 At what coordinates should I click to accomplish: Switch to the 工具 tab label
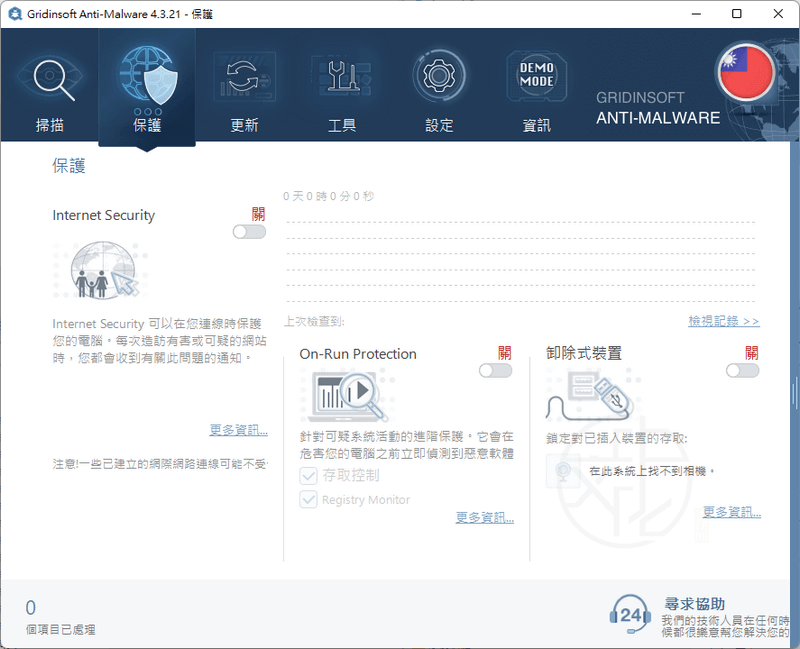coord(341,125)
